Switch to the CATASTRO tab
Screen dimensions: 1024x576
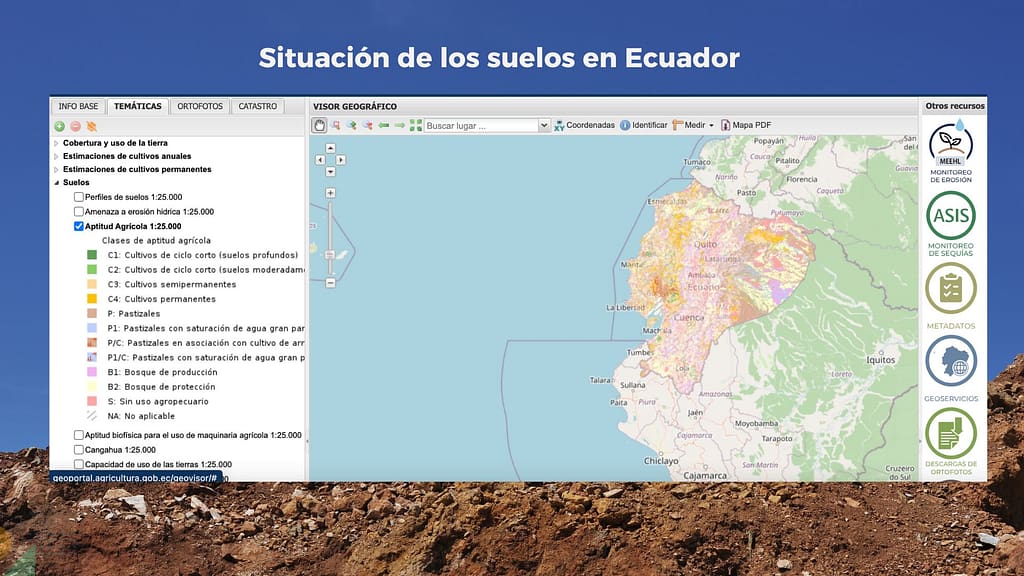tap(257, 106)
